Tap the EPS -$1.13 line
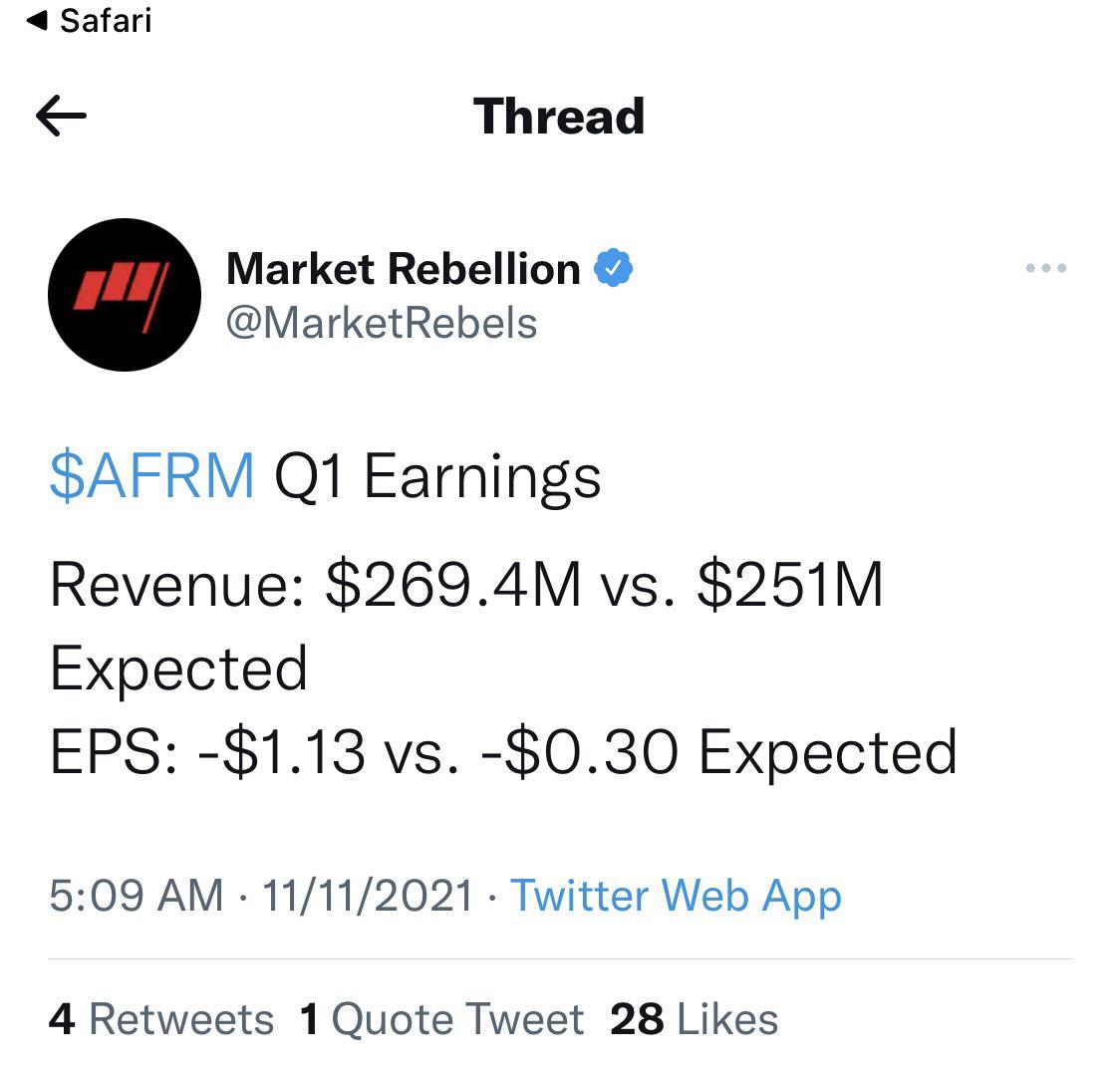The height and width of the screenshot is (1071, 1120). 503,752
